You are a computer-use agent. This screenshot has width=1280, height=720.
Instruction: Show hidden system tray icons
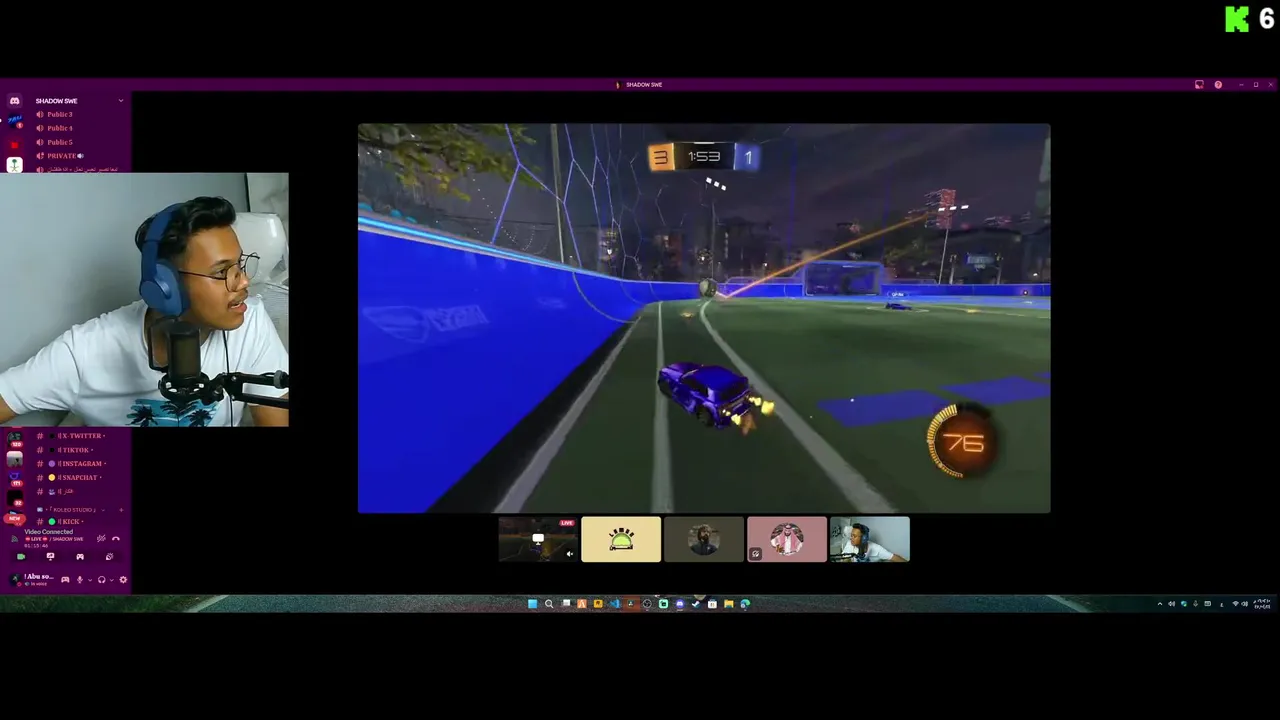click(1160, 604)
